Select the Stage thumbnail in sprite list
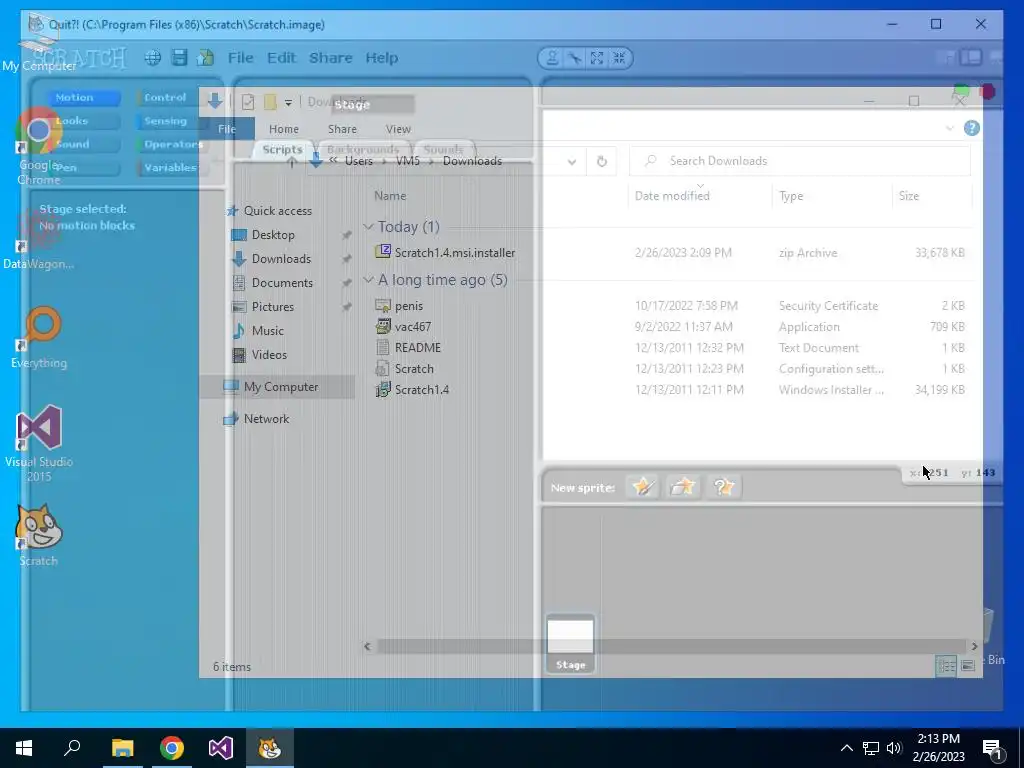 pyautogui.click(x=570, y=644)
